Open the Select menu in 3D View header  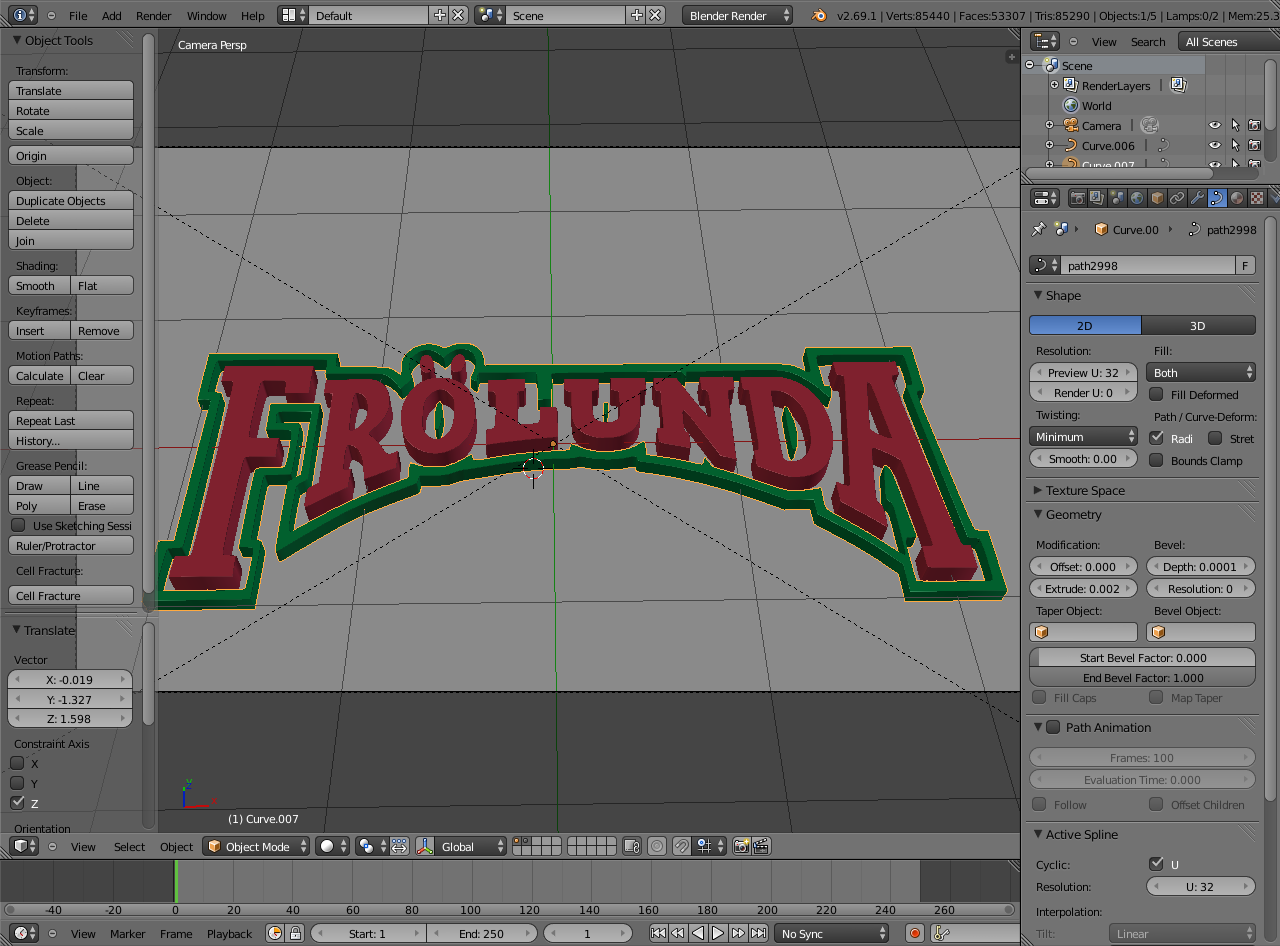tap(129, 846)
